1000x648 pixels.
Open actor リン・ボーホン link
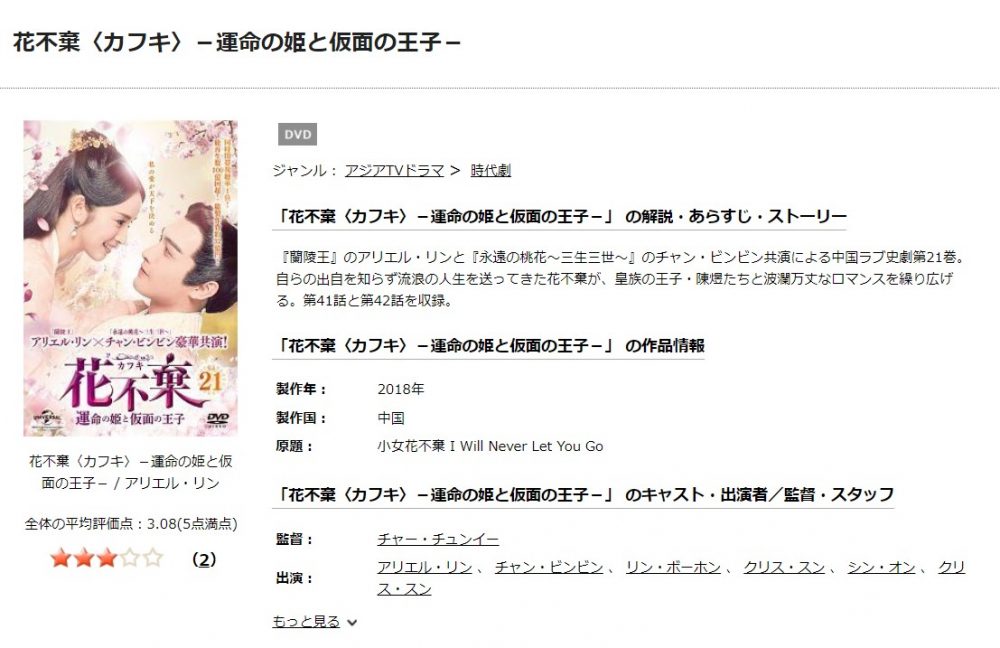pos(673,567)
